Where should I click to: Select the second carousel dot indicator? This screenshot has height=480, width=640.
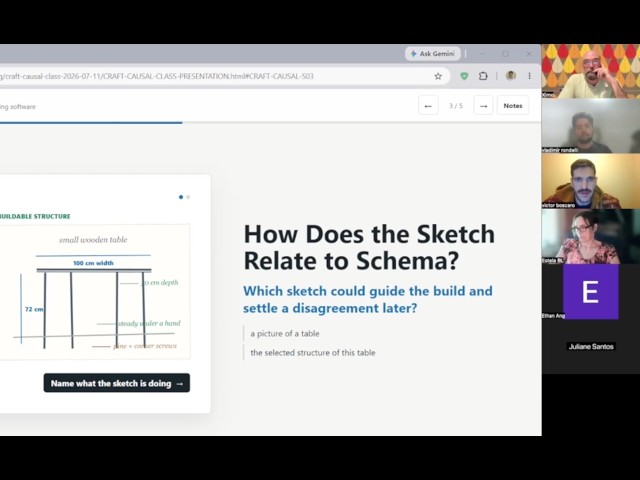[188, 197]
